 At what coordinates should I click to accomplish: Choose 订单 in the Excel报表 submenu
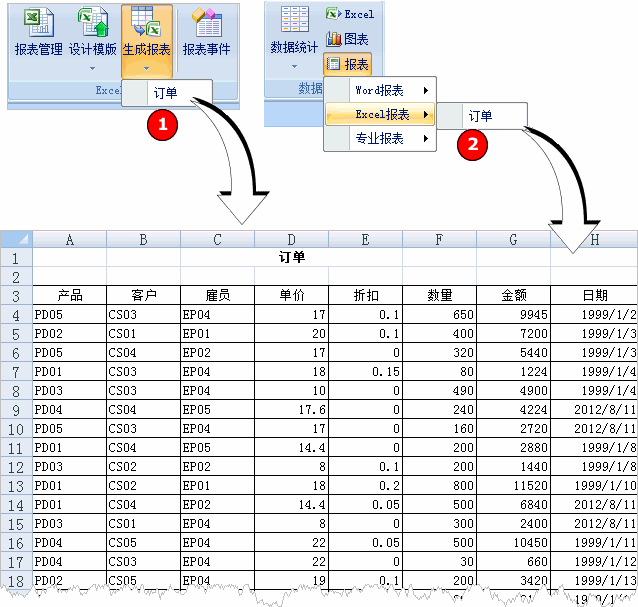click(x=481, y=116)
